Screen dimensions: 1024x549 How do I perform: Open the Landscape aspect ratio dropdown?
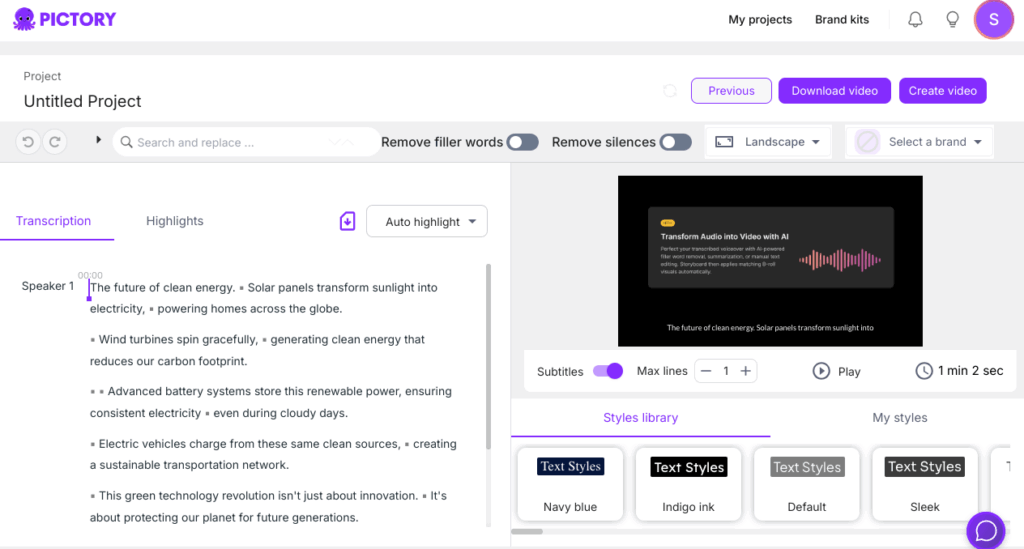tap(768, 142)
